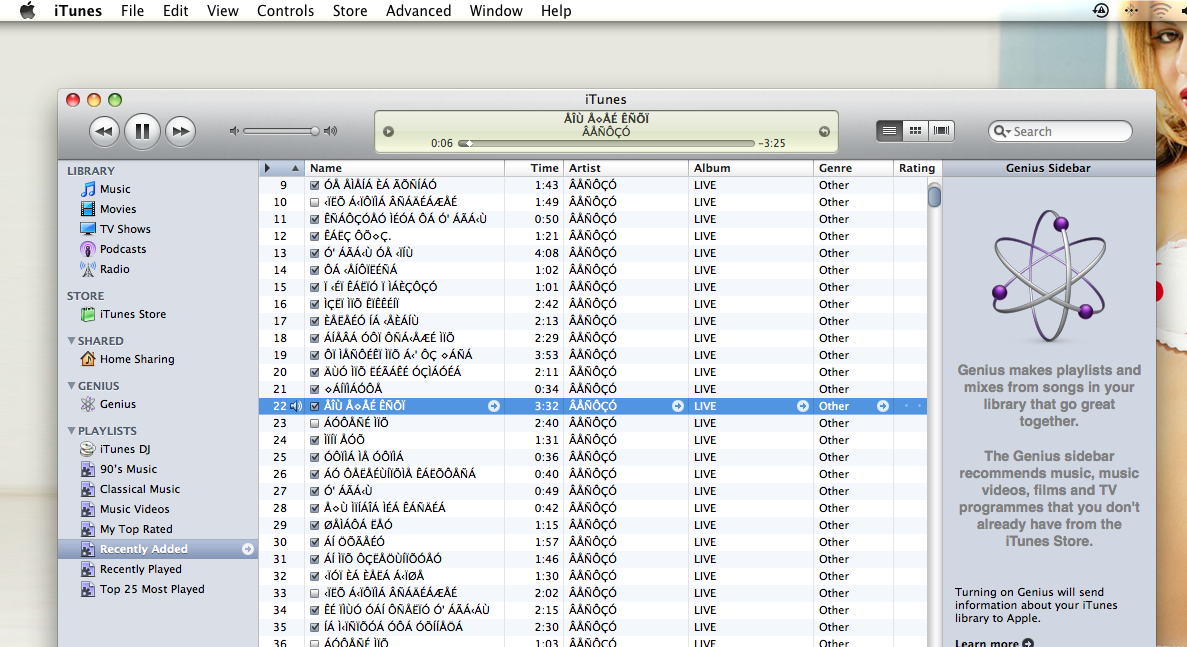1187x647 pixels.
Task: Uncheck the checkbox for track 27
Action: [x=314, y=491]
